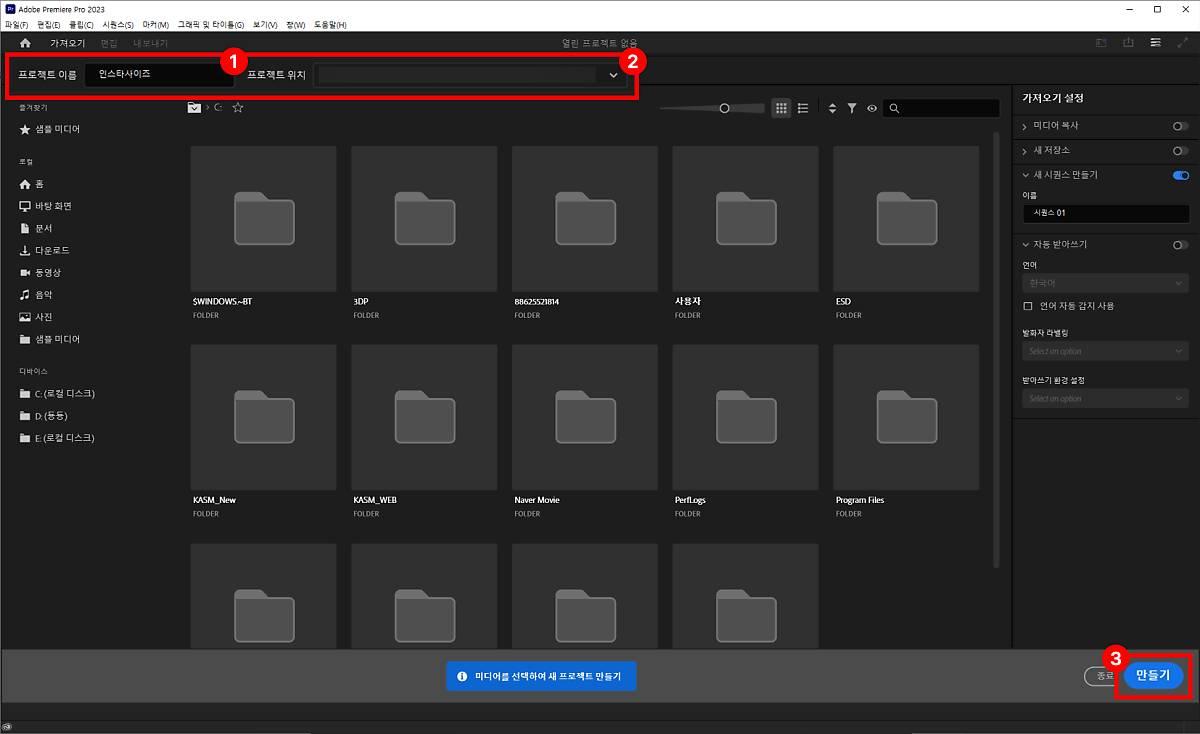Viewport: 1200px width, 734px height.
Task: Open the Program Files folder thumbnail
Action: pos(906,417)
